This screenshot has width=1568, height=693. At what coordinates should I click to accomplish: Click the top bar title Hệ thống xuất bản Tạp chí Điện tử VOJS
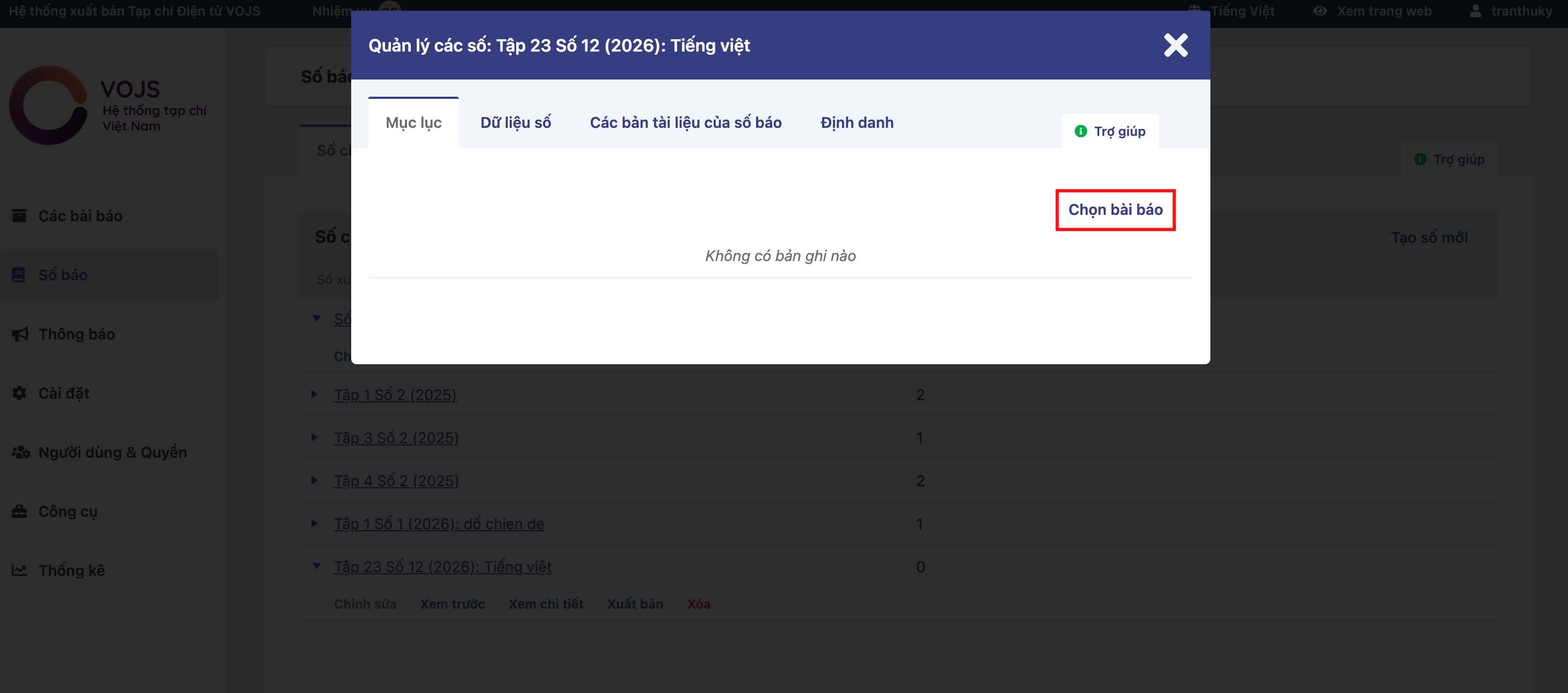click(x=135, y=11)
